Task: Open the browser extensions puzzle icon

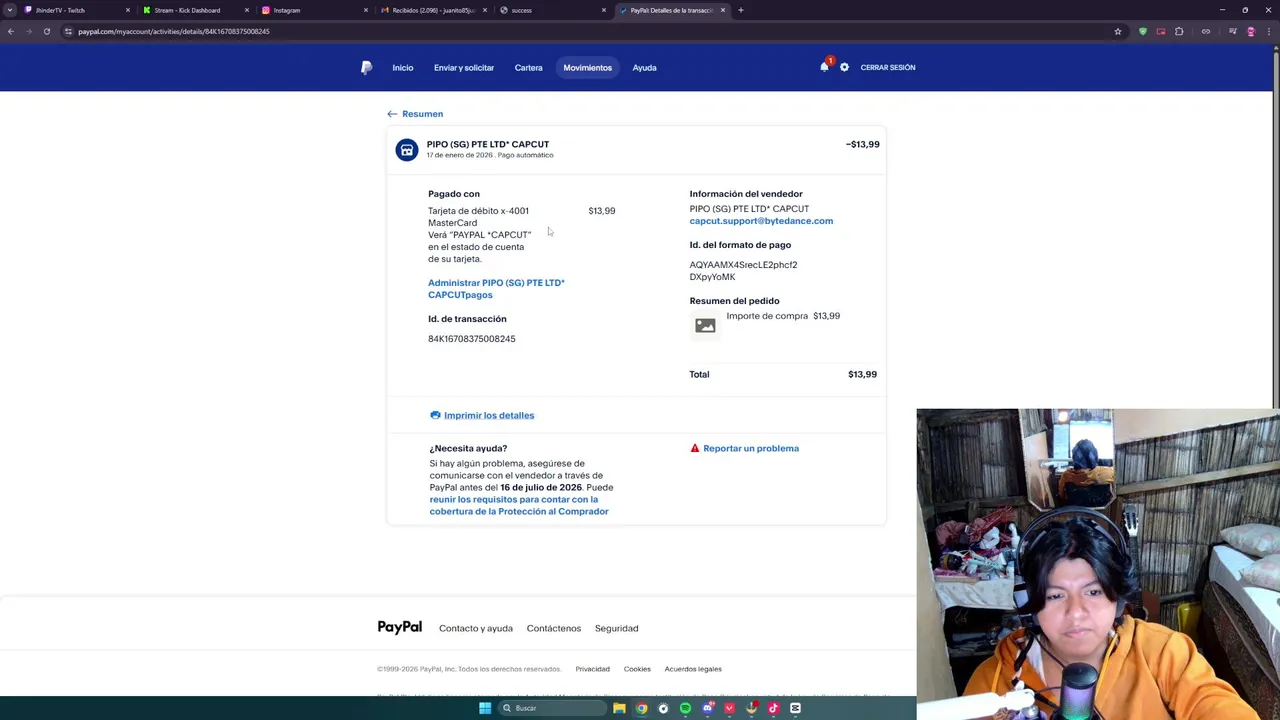Action: (1179, 31)
